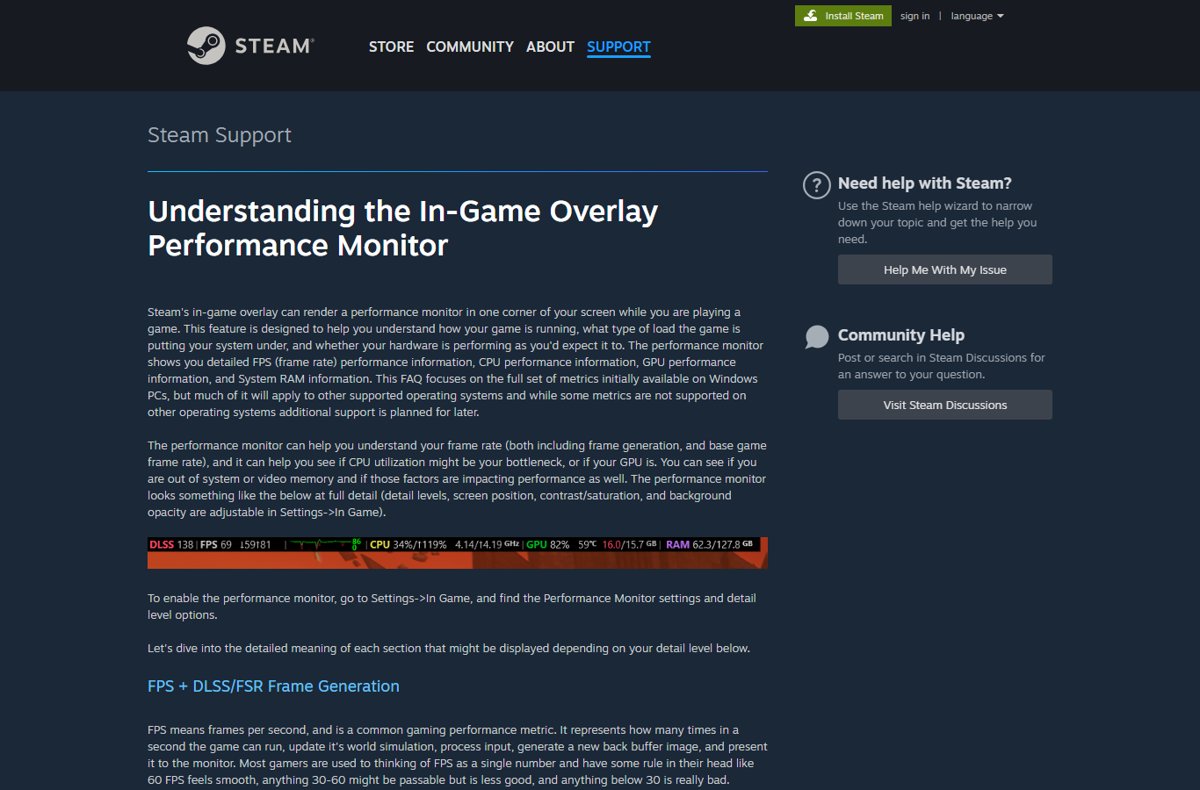Go to the ABOUT page

(550, 47)
